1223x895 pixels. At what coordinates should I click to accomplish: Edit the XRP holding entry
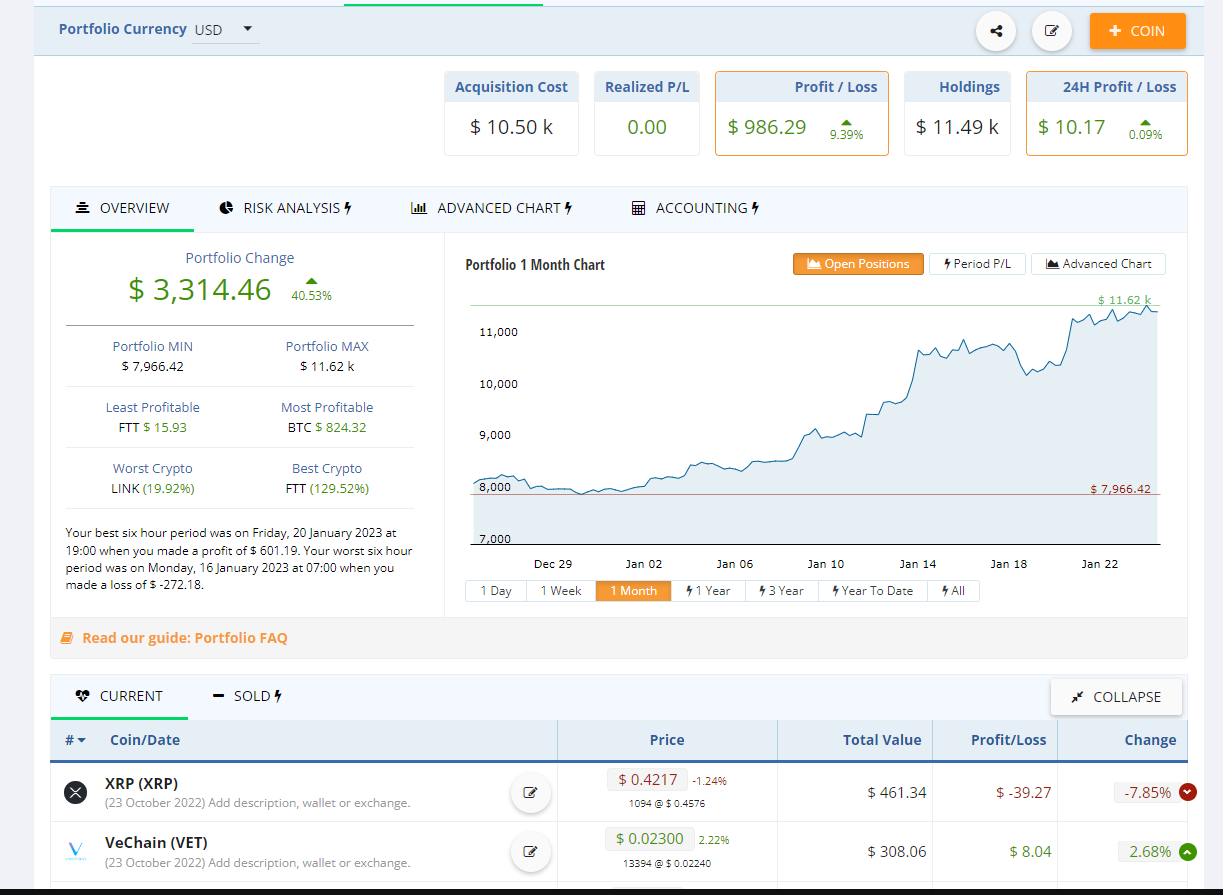pos(530,793)
